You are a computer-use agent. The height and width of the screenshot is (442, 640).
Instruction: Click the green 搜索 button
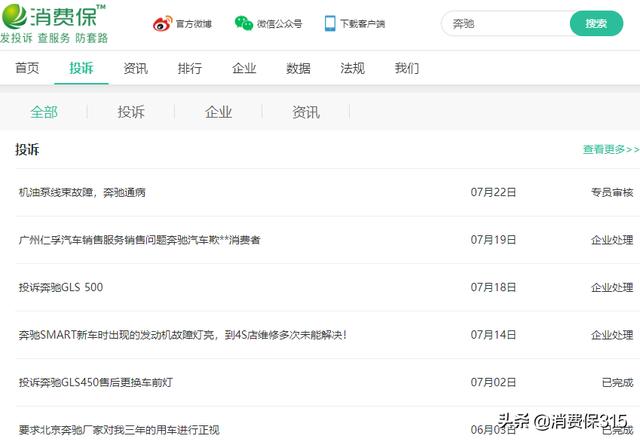pos(596,24)
